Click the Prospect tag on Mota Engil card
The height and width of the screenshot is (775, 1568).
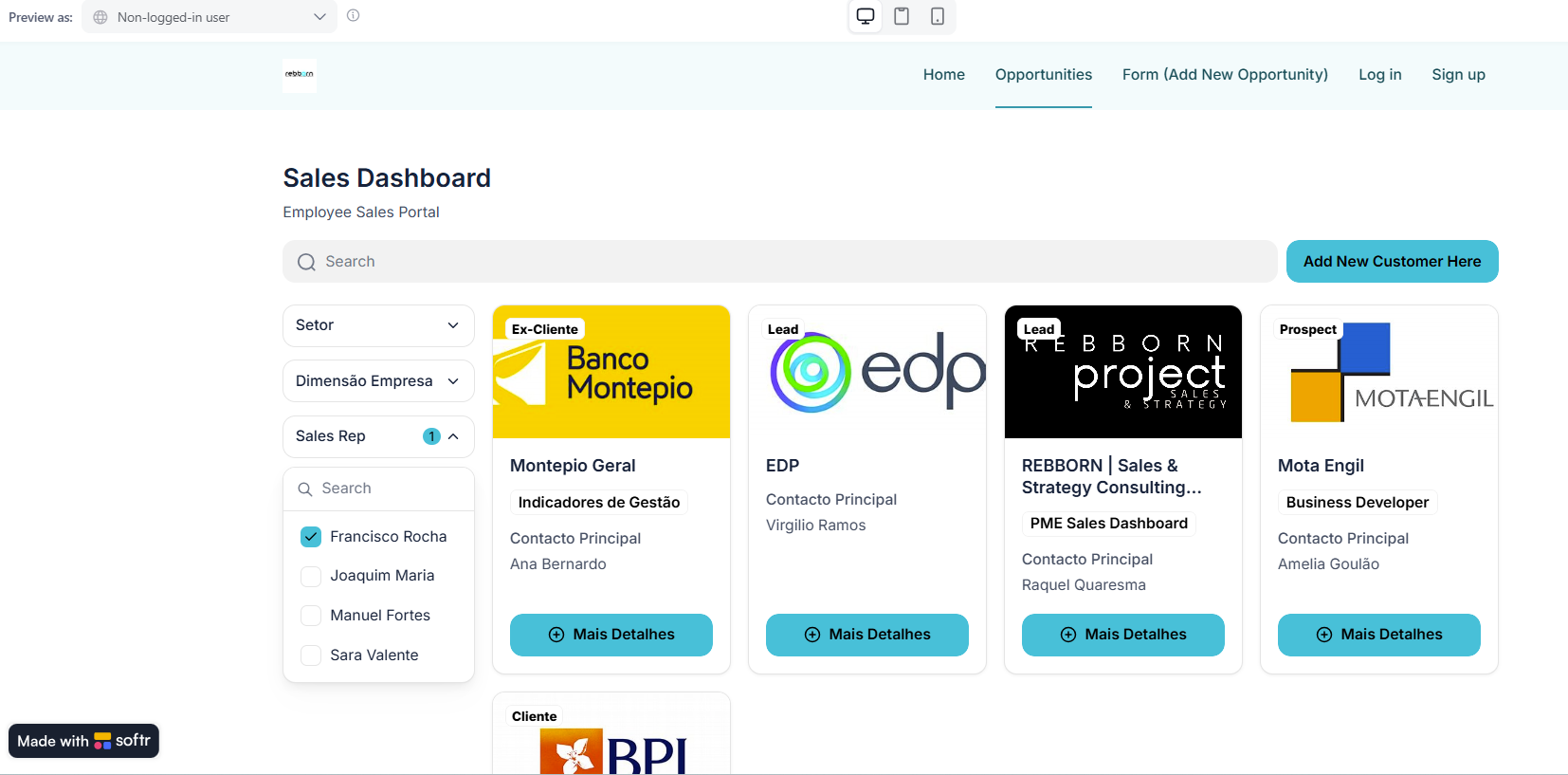pos(1308,329)
